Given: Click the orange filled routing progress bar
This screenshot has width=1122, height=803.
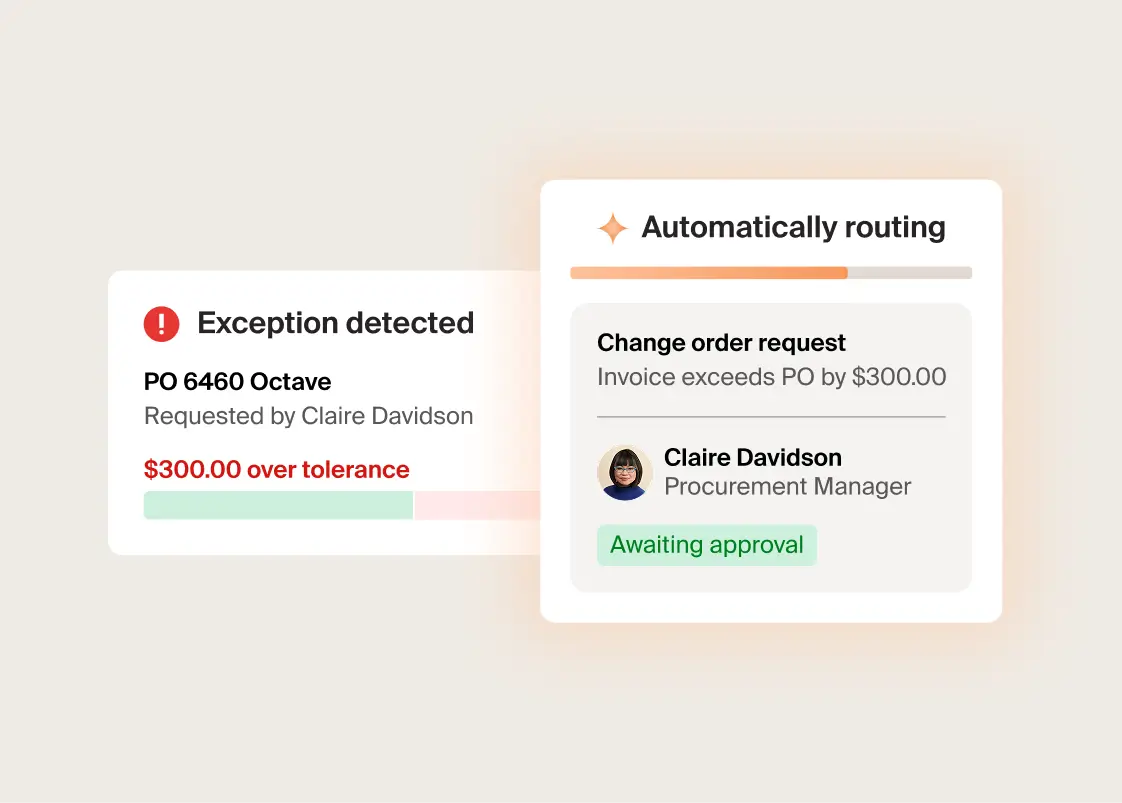Looking at the screenshot, I should 708,273.
